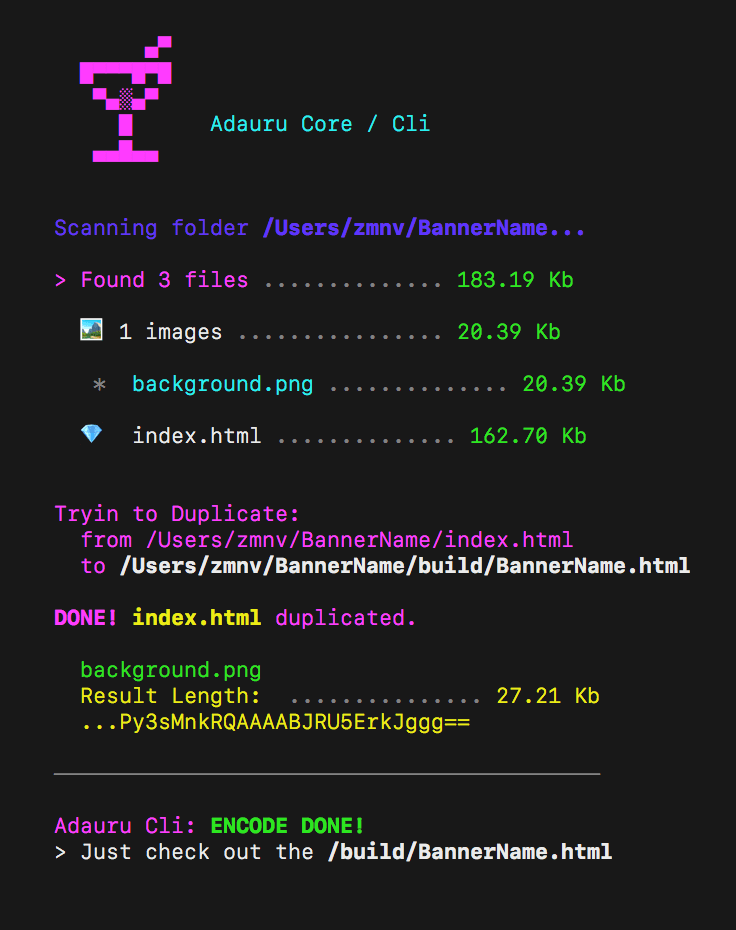The height and width of the screenshot is (930, 736).
Task: Click the word 'duplicated.'
Action: coord(346,618)
